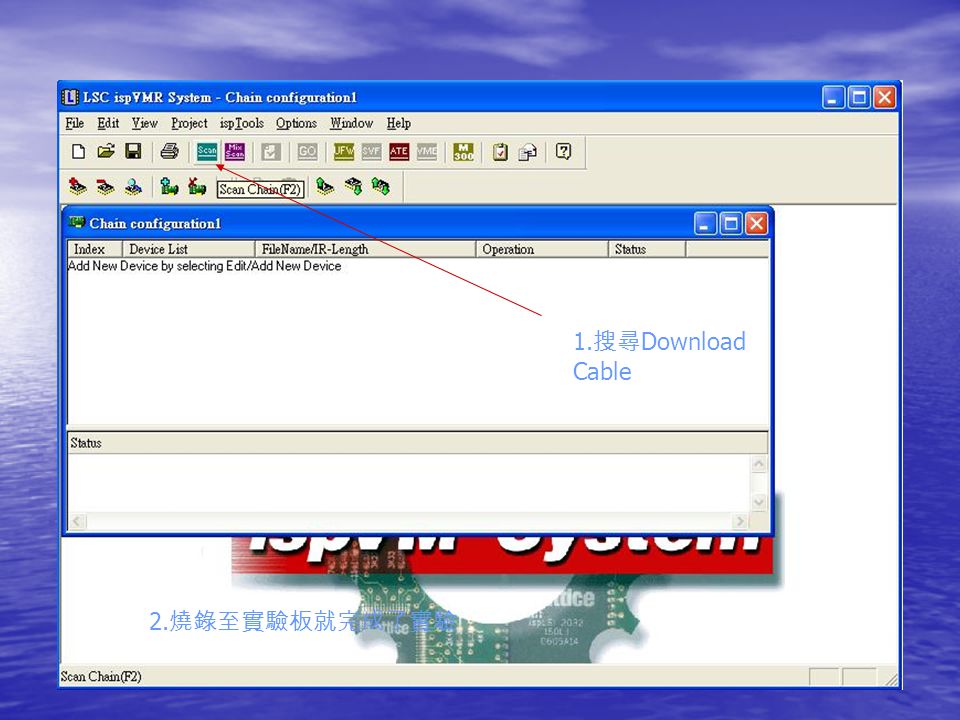
Task: Click the purple Mix Scan icon
Action: [235, 151]
